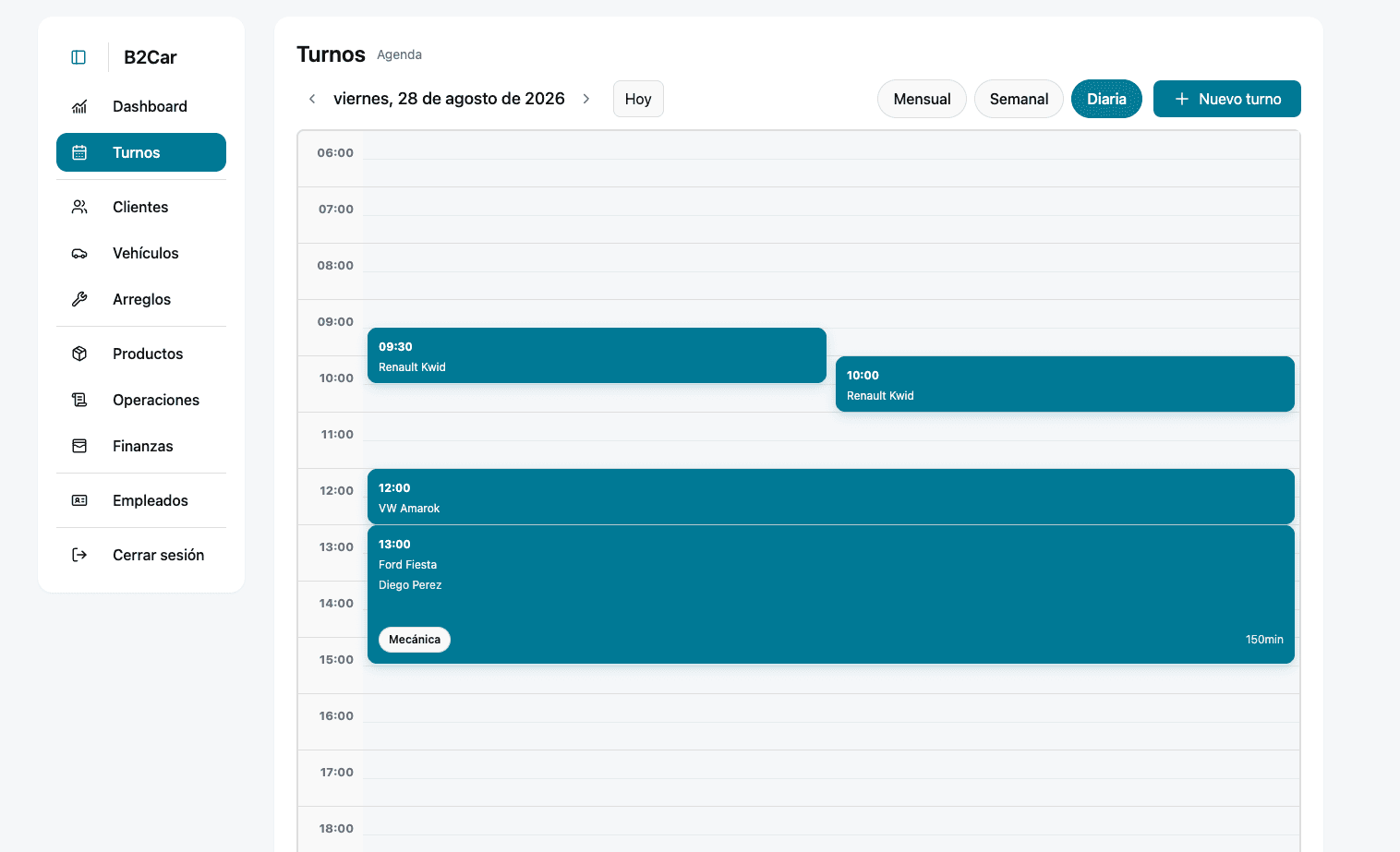This screenshot has height=852, width=1400.
Task: Jump to today with Hoy button
Action: click(638, 99)
